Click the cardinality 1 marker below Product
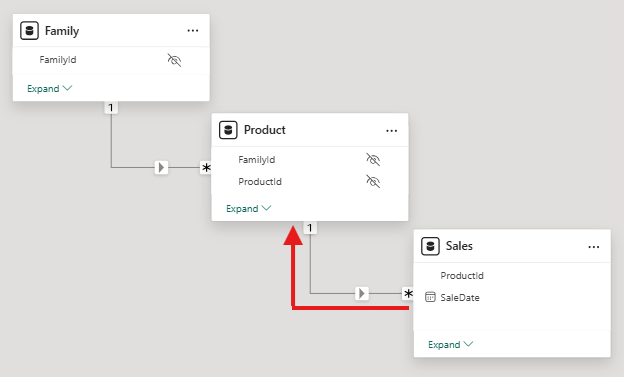 310,228
